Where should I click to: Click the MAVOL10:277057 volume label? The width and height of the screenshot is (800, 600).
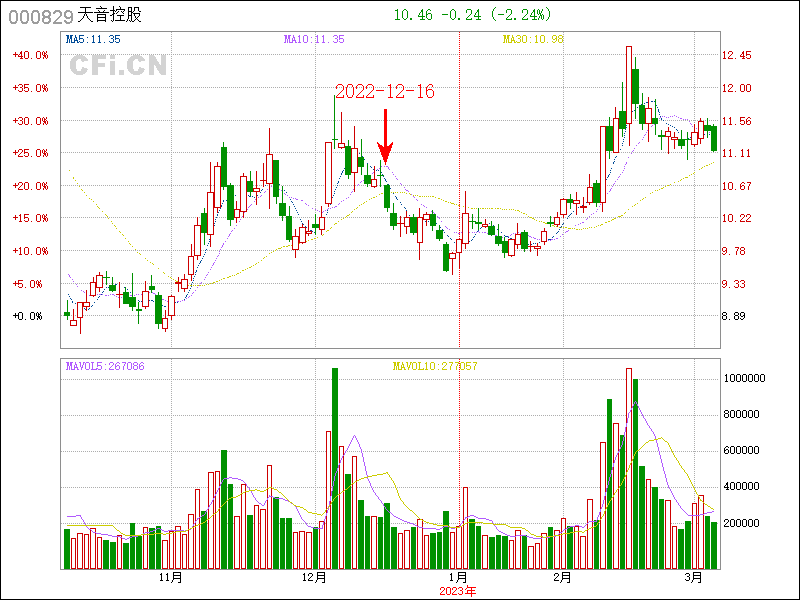(x=434, y=367)
